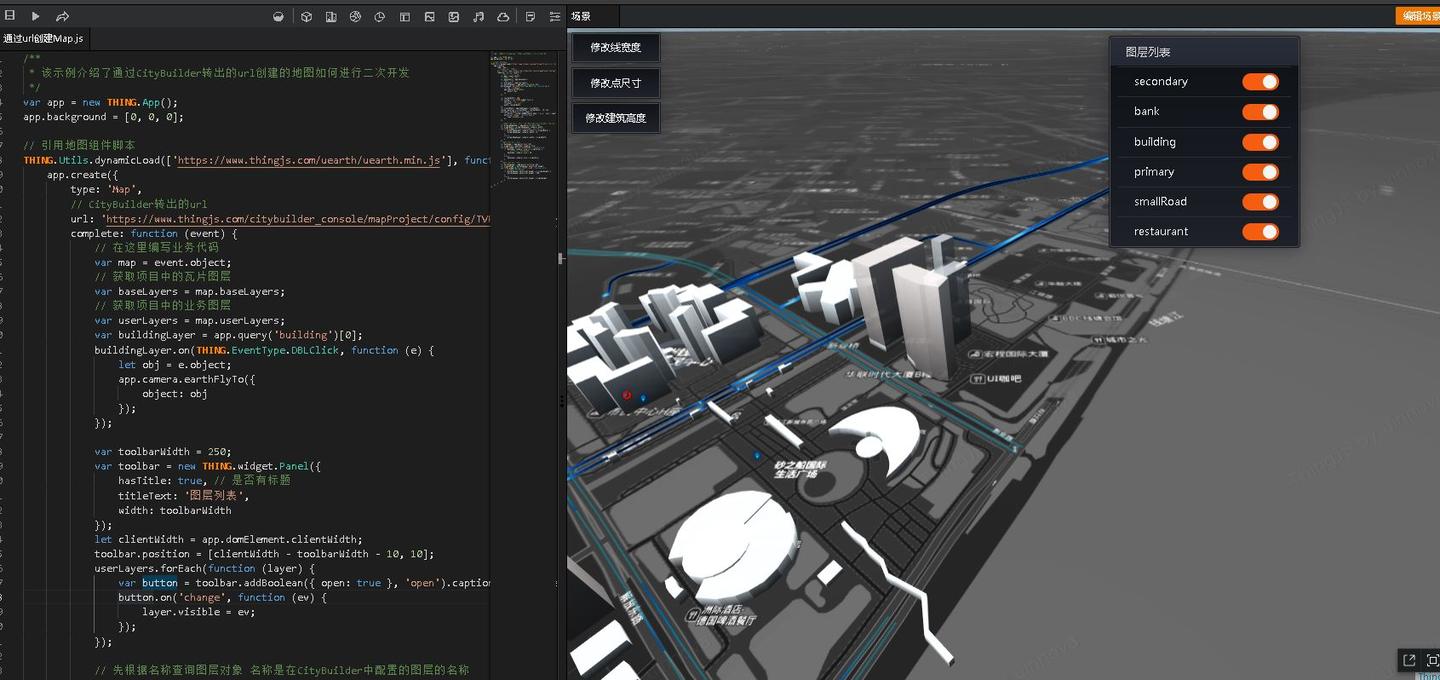Toggle off the building layer

pos(1261,141)
